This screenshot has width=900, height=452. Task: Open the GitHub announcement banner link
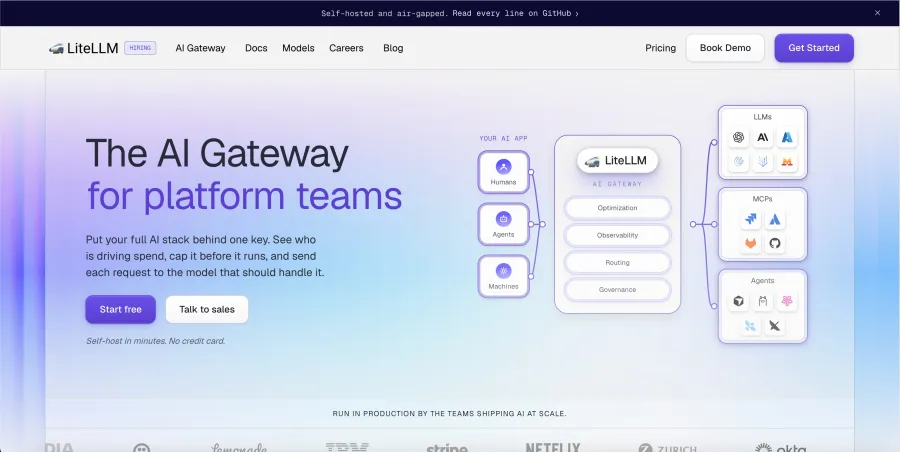449,13
